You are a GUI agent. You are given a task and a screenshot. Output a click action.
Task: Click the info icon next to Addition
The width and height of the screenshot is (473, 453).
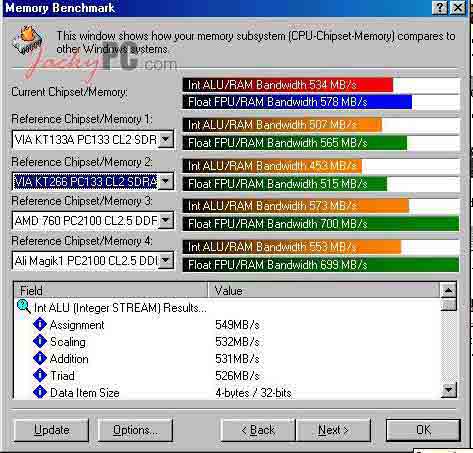click(40, 358)
